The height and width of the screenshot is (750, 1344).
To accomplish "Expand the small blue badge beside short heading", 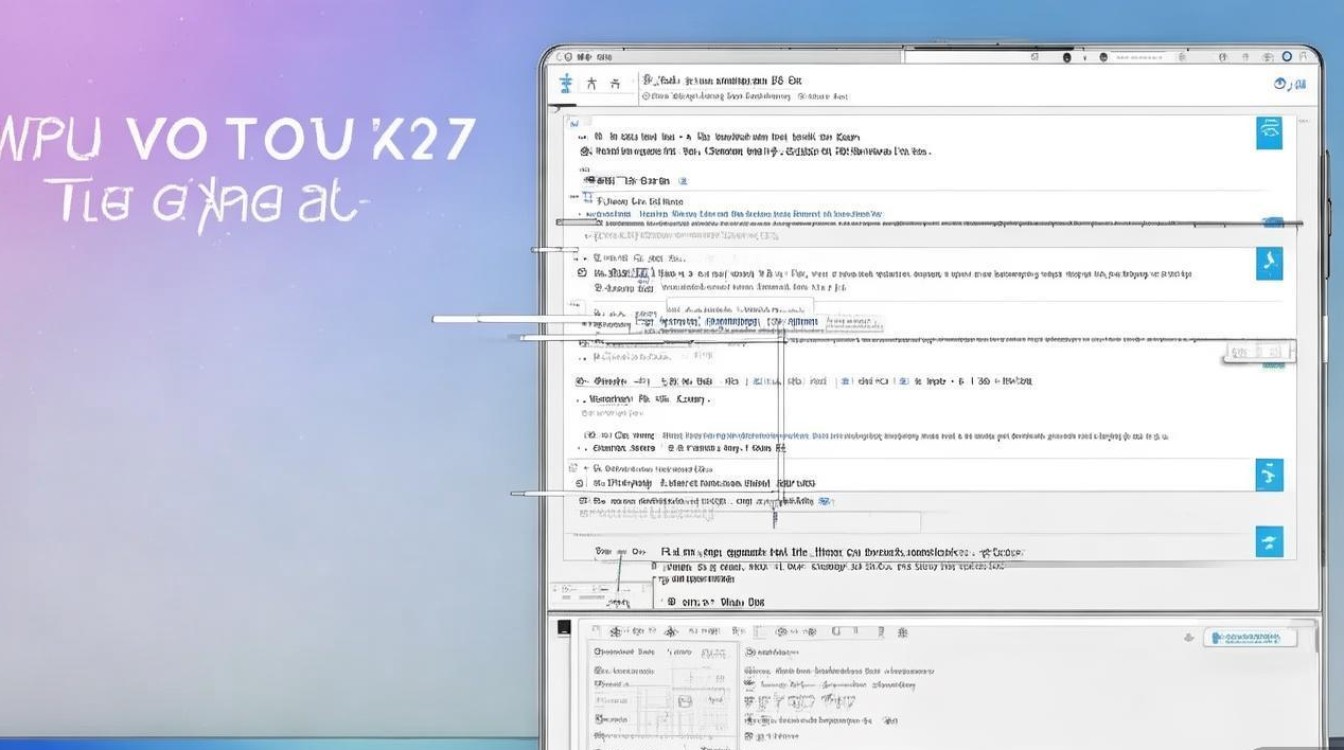I will click(683, 181).
